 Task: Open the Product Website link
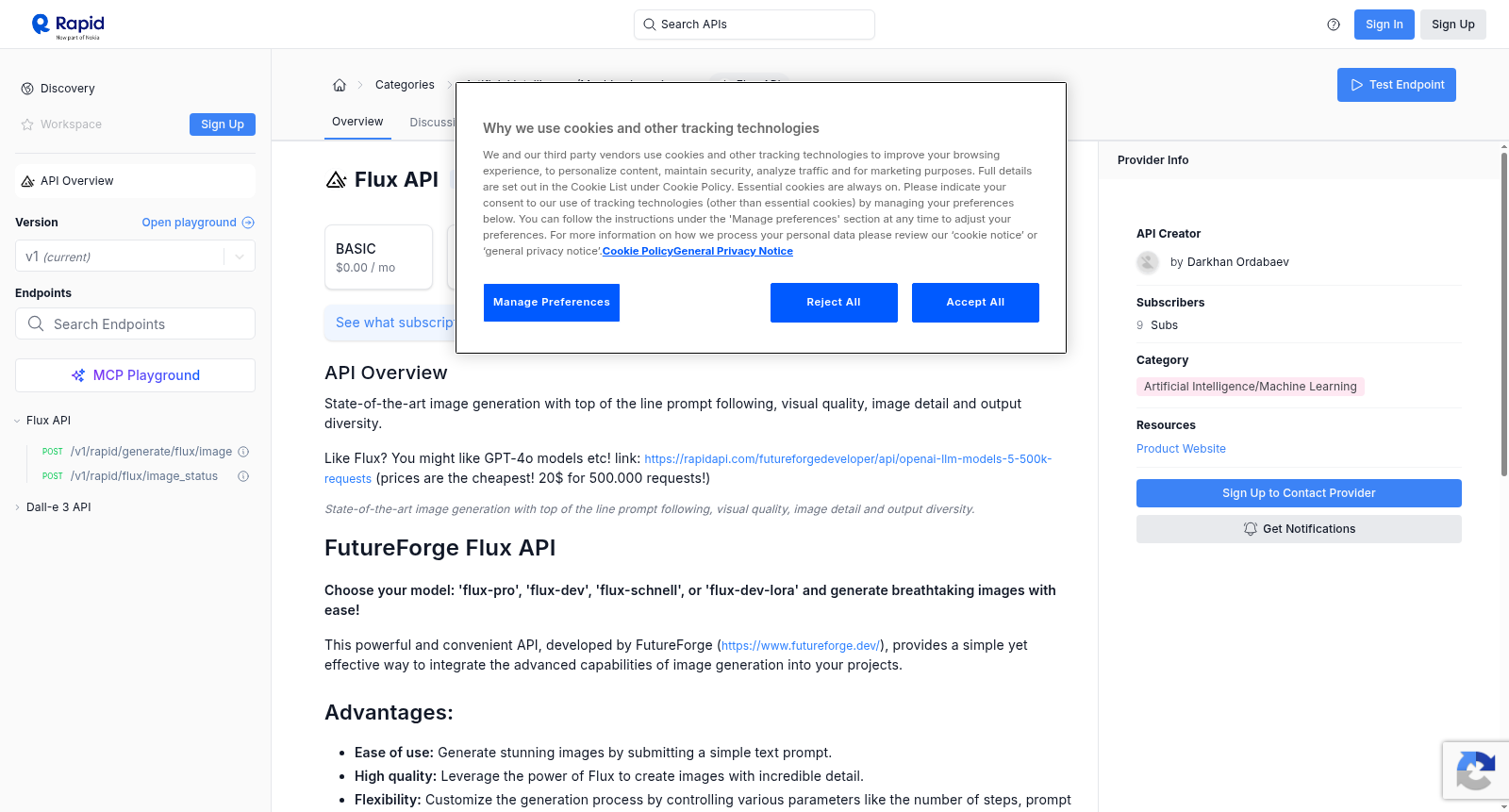[x=1181, y=449]
